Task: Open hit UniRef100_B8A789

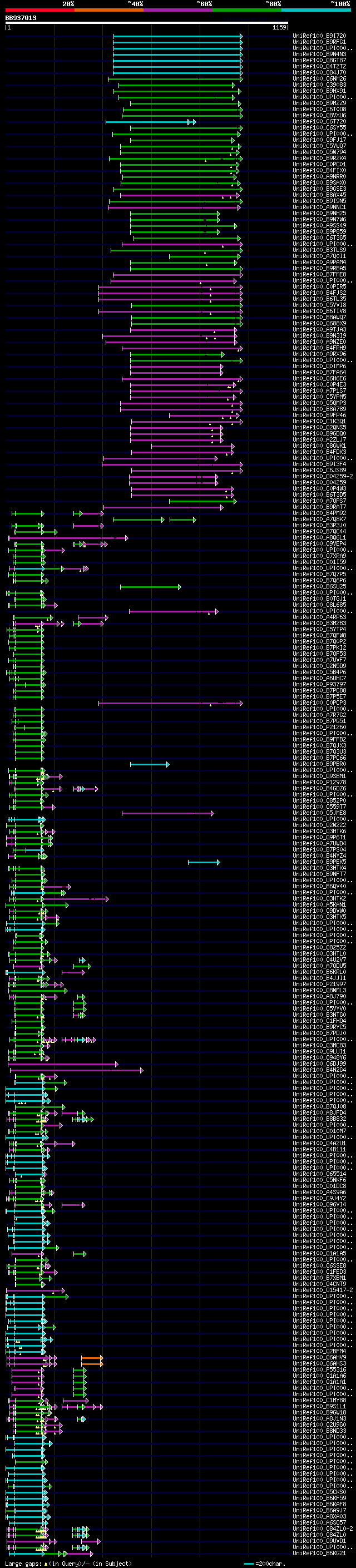Action: (x=319, y=409)
